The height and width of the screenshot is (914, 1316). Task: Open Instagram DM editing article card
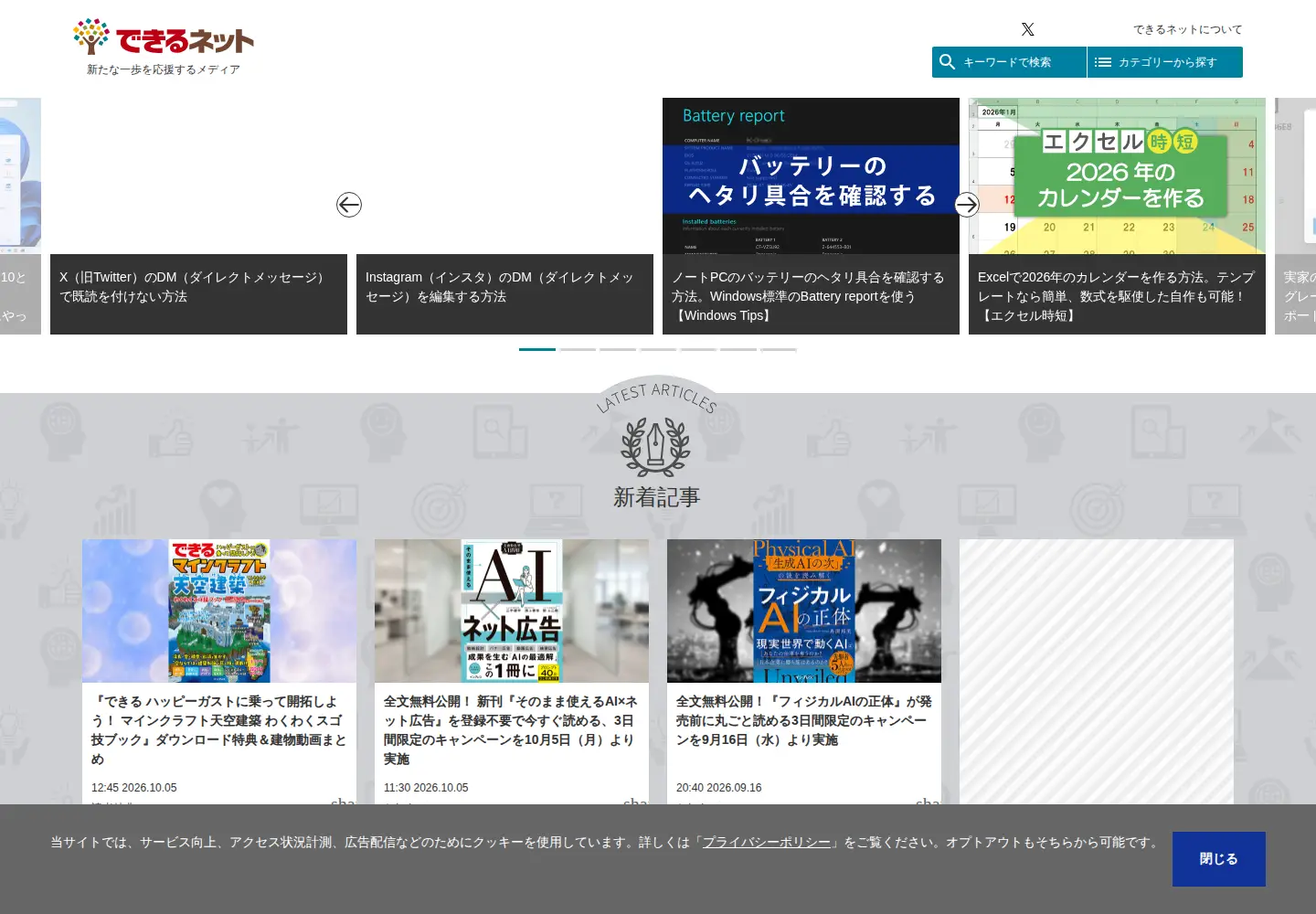coord(504,217)
